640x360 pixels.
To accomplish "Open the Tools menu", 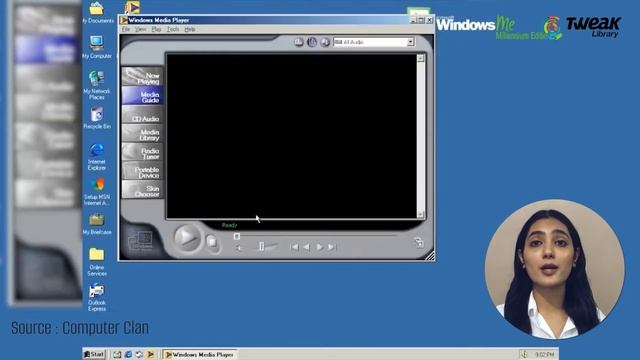I will coord(173,29).
